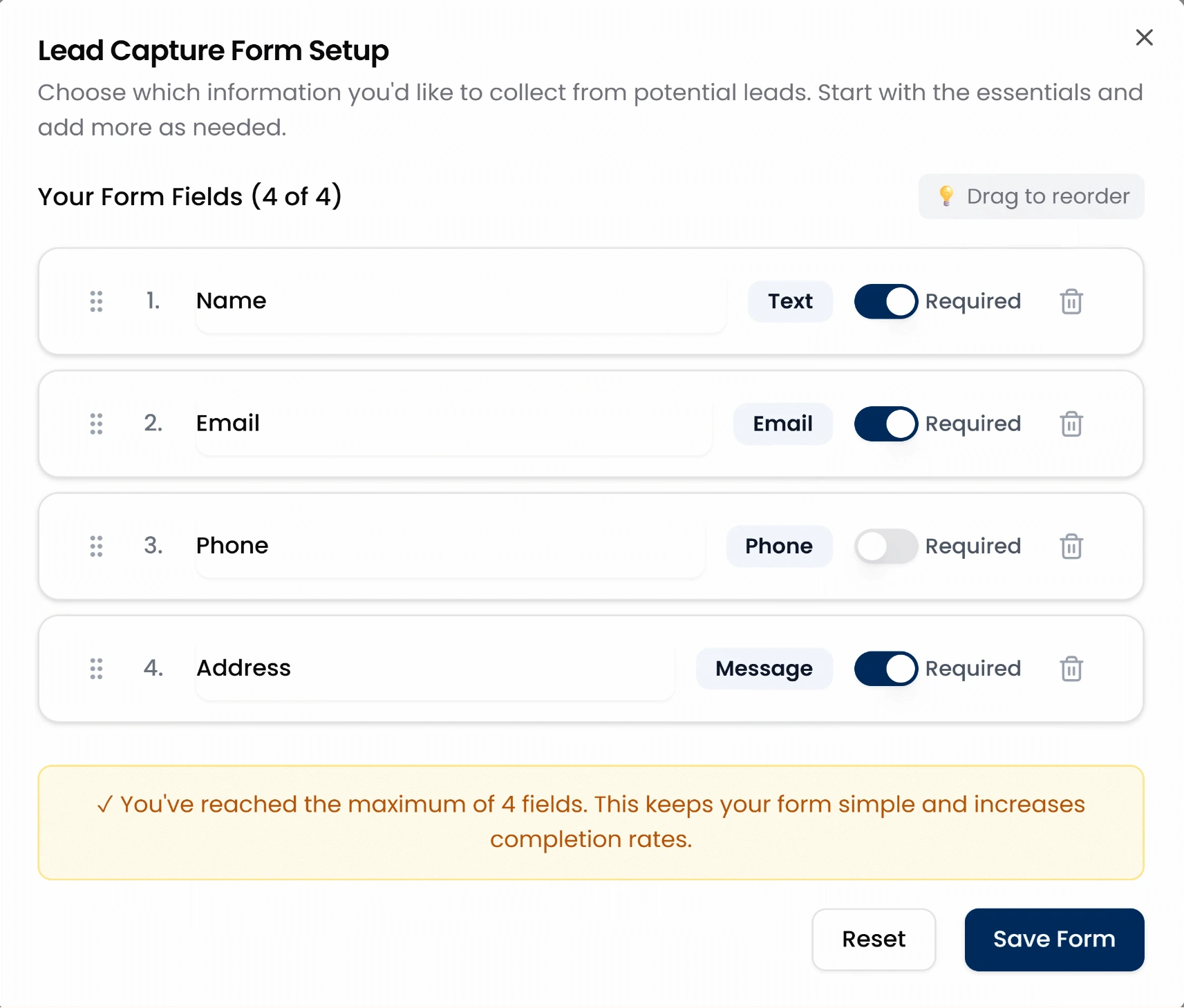This screenshot has width=1184, height=1008.
Task: Click the Save Form button
Action: [x=1053, y=939]
